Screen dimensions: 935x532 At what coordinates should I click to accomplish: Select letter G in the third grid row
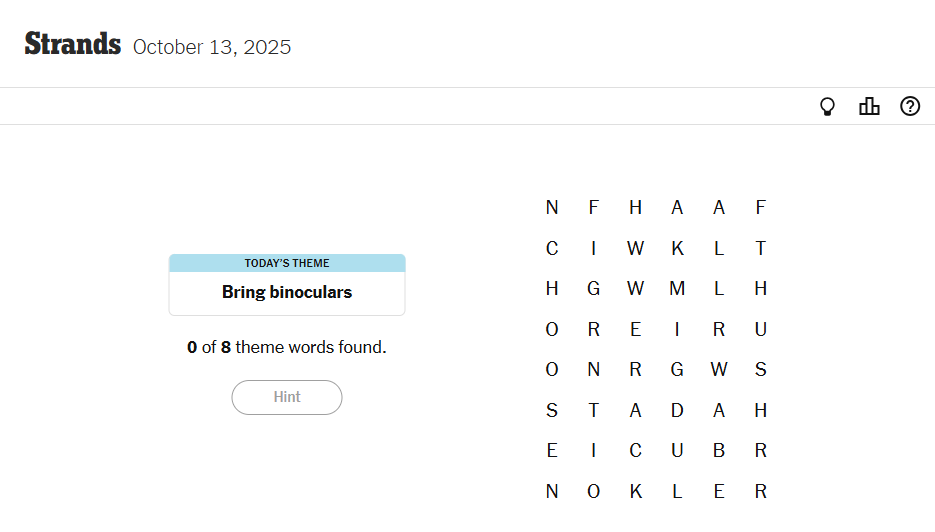point(594,289)
